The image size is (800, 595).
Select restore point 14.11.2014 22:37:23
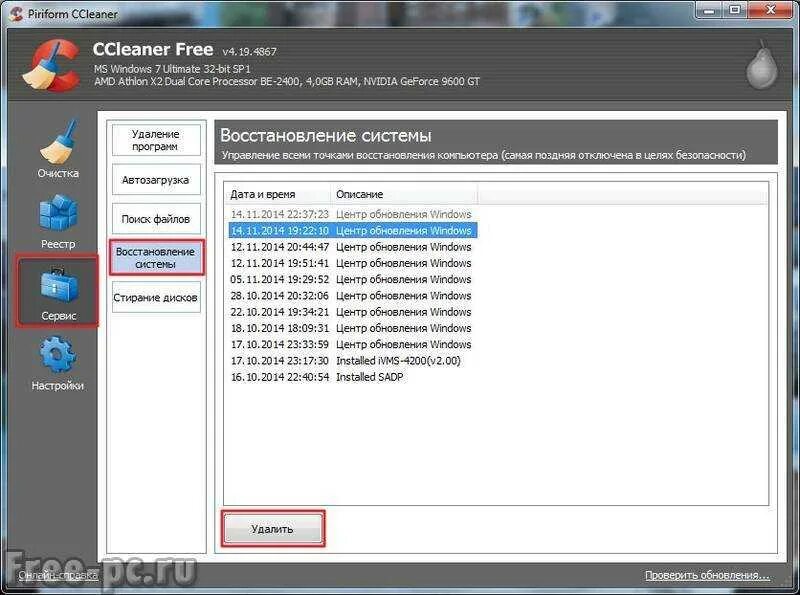coord(353,214)
